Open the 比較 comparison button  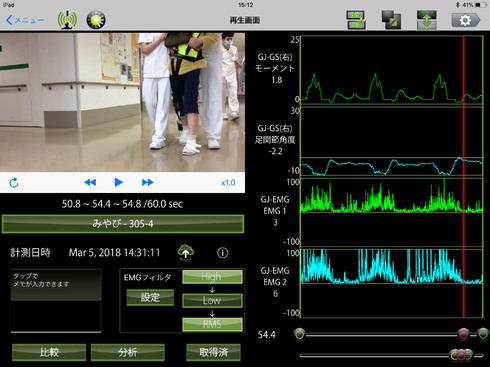[49, 352]
